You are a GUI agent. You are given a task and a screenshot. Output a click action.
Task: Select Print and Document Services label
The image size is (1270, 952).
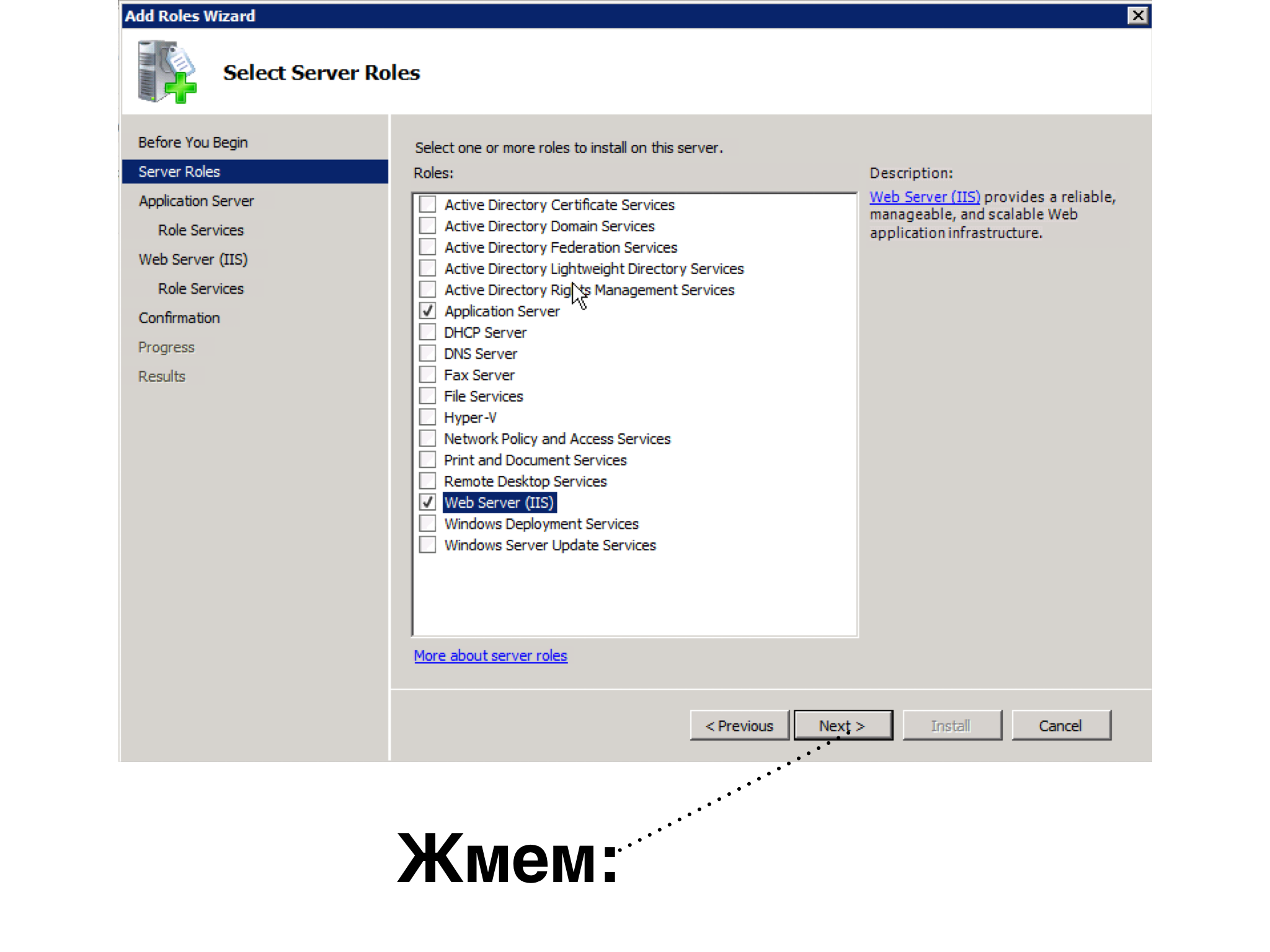535,460
